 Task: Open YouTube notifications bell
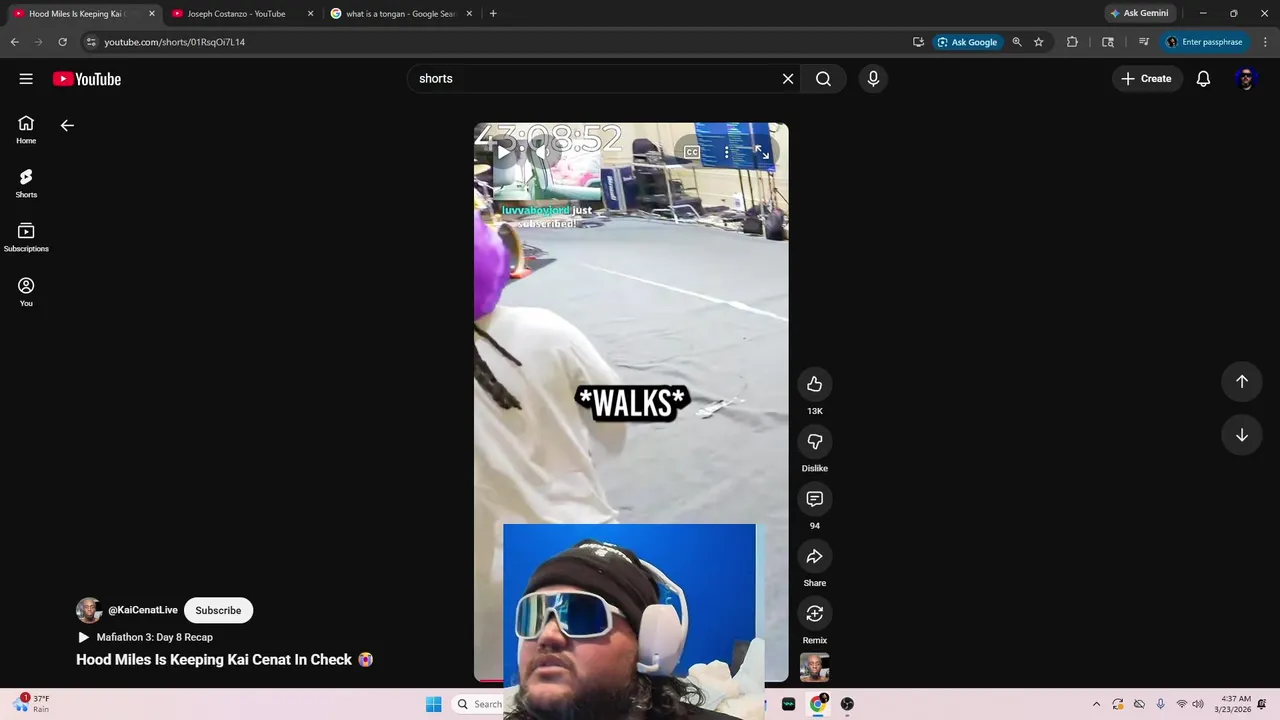point(1203,79)
